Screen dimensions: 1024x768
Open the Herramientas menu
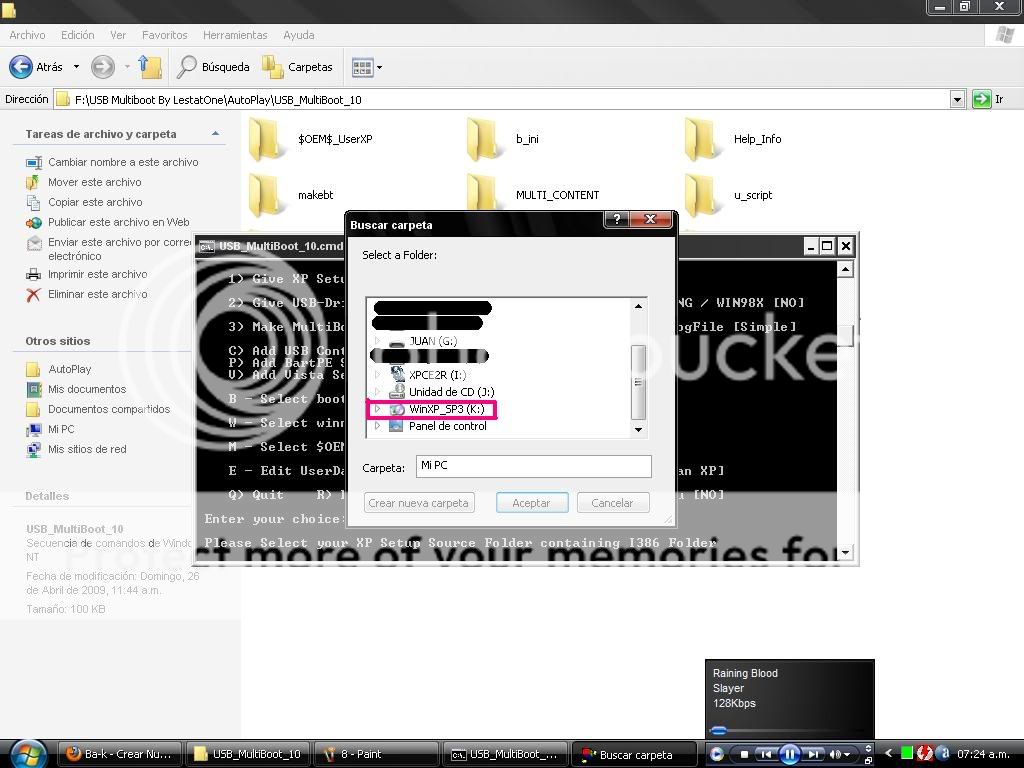(235, 35)
